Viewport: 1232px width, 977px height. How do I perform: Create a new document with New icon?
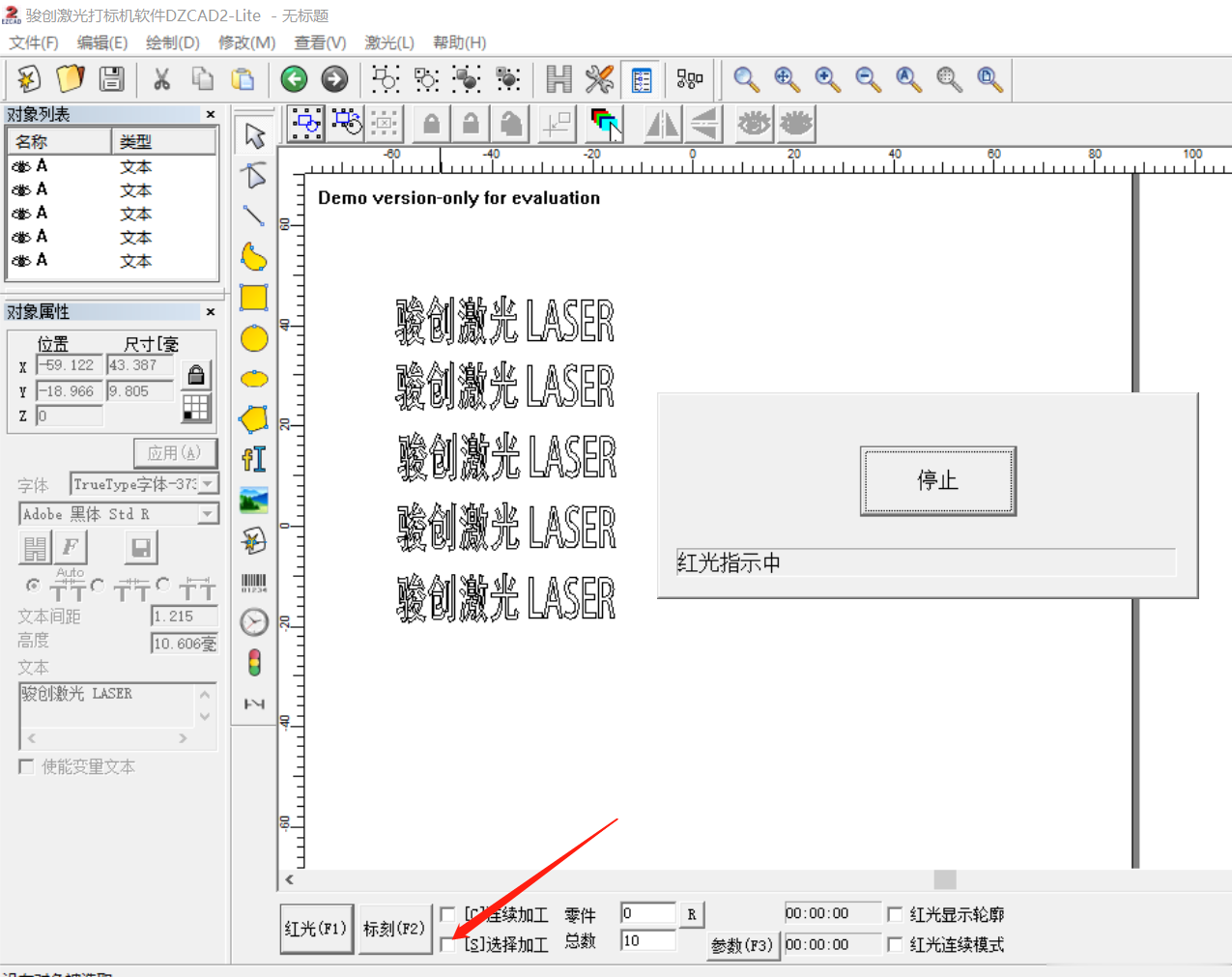coord(28,78)
